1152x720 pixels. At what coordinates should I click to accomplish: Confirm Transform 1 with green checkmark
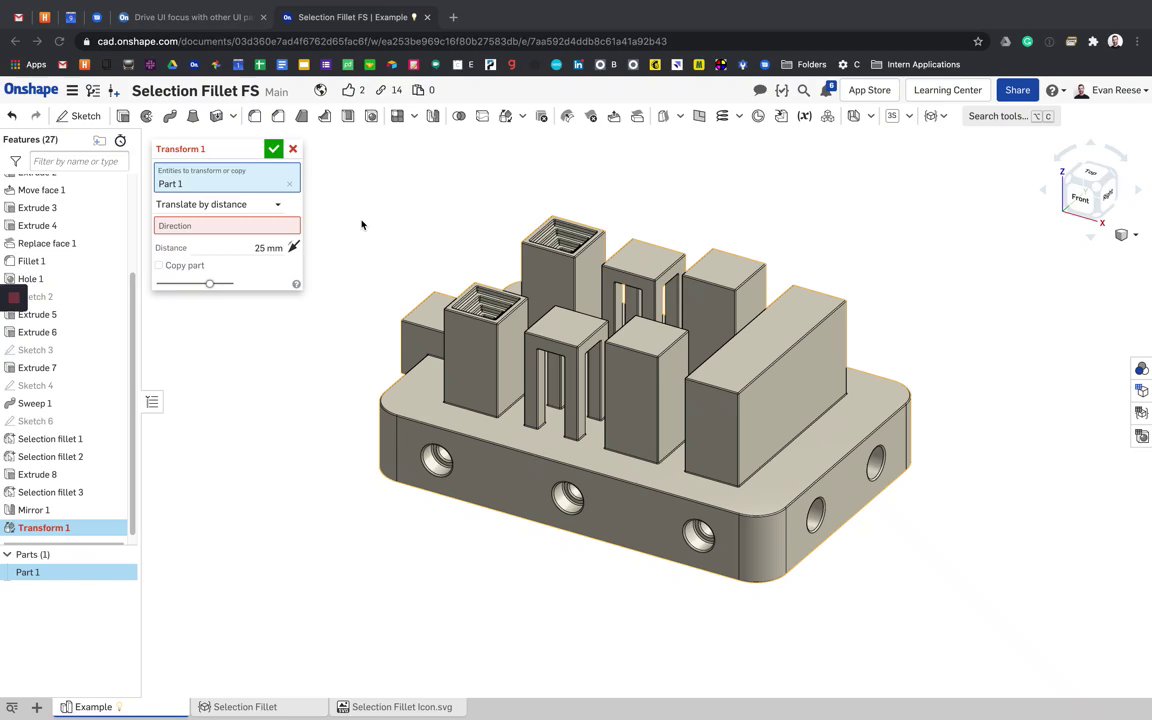pyautogui.click(x=273, y=149)
